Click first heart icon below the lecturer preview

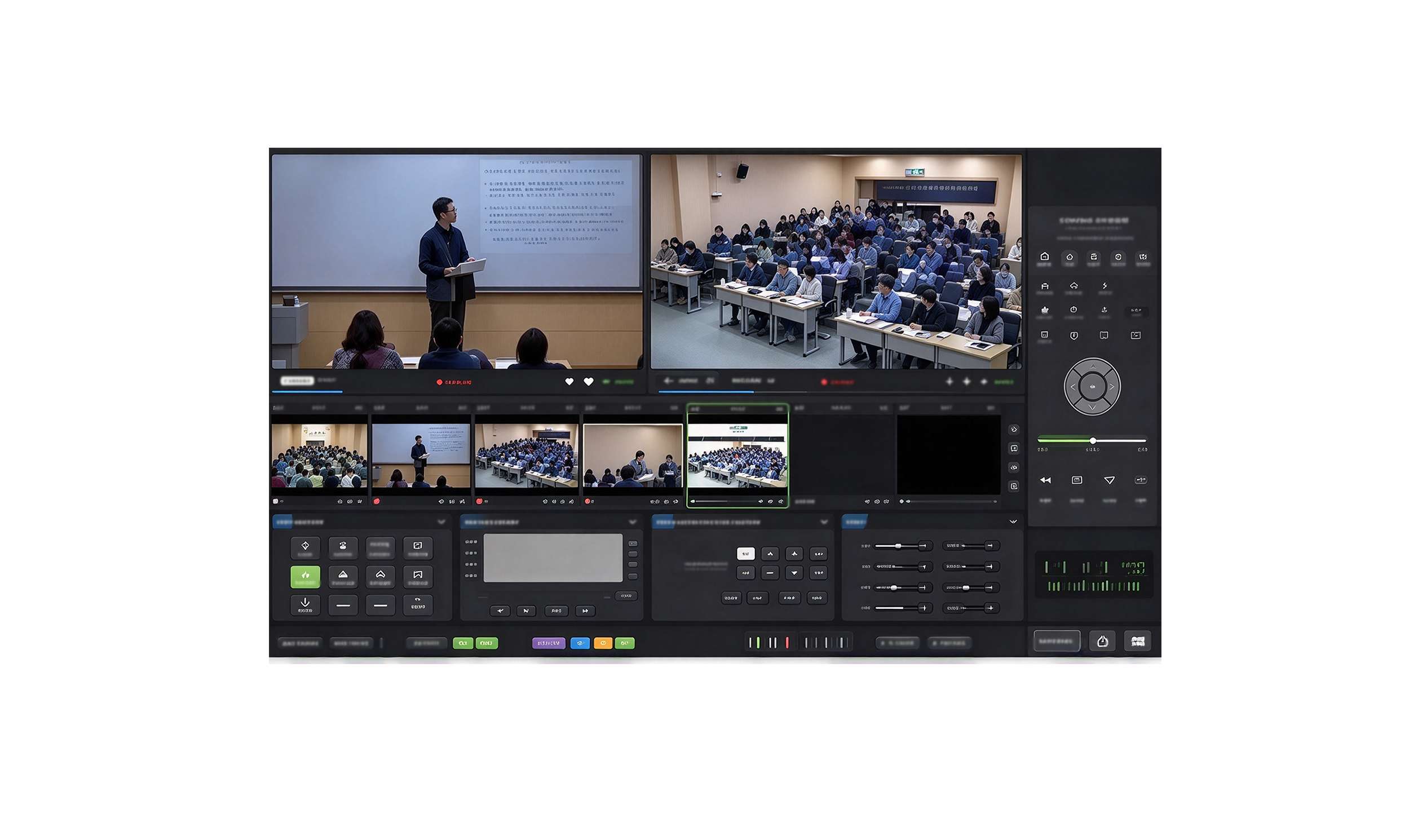click(x=569, y=382)
